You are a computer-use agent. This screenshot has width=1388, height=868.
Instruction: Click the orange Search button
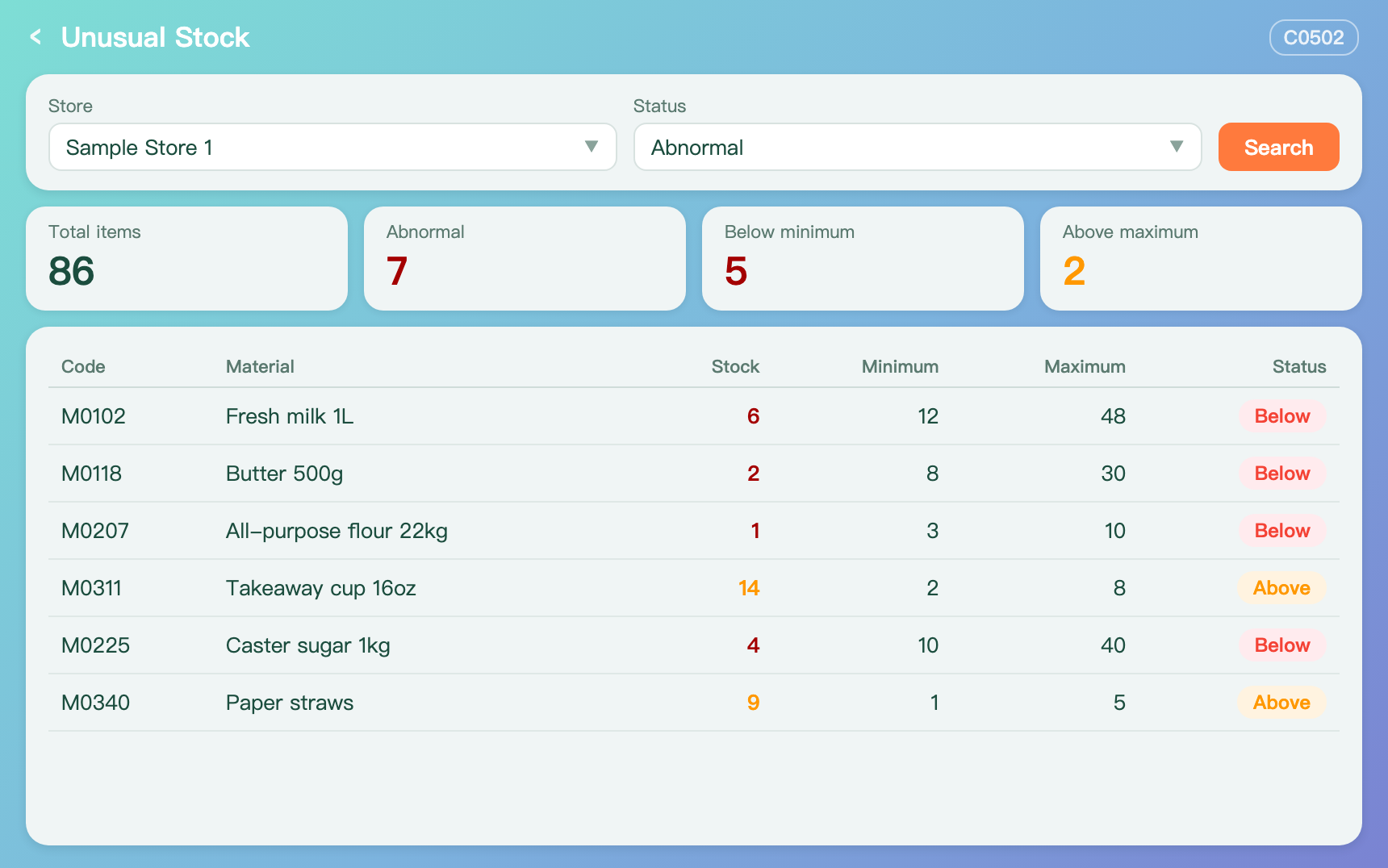(x=1278, y=147)
